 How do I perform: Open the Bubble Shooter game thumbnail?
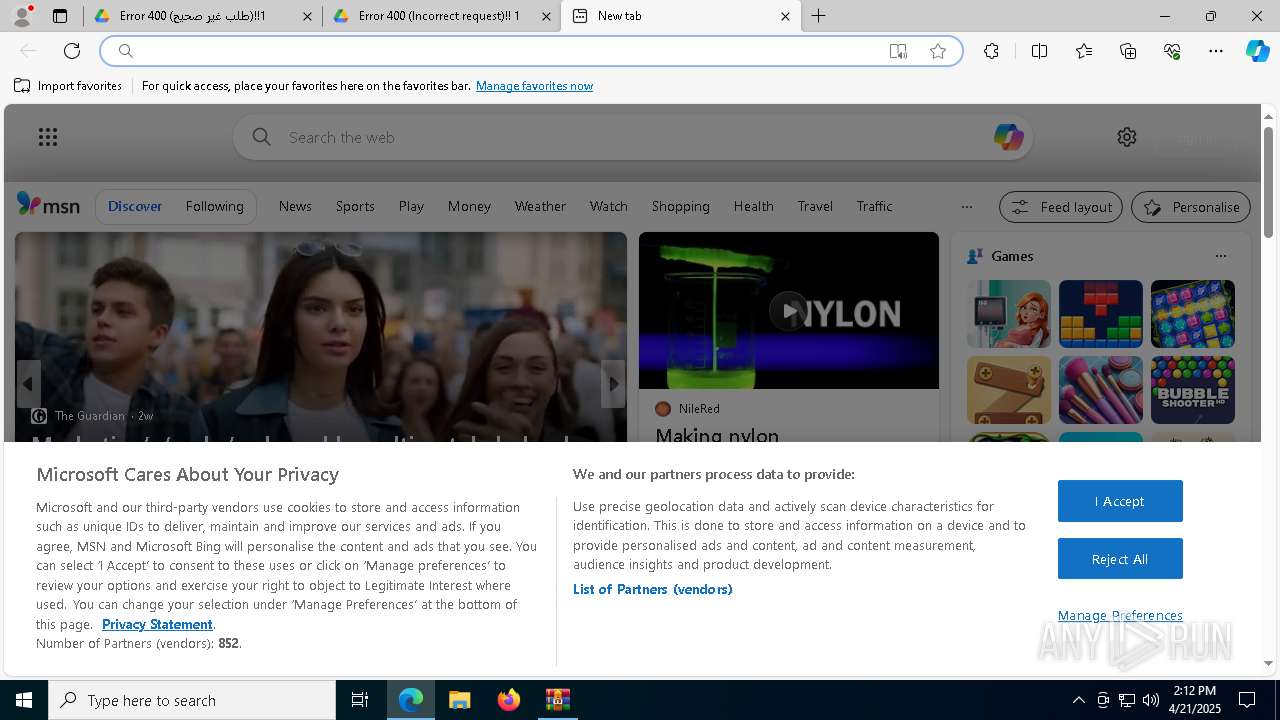[1192, 390]
